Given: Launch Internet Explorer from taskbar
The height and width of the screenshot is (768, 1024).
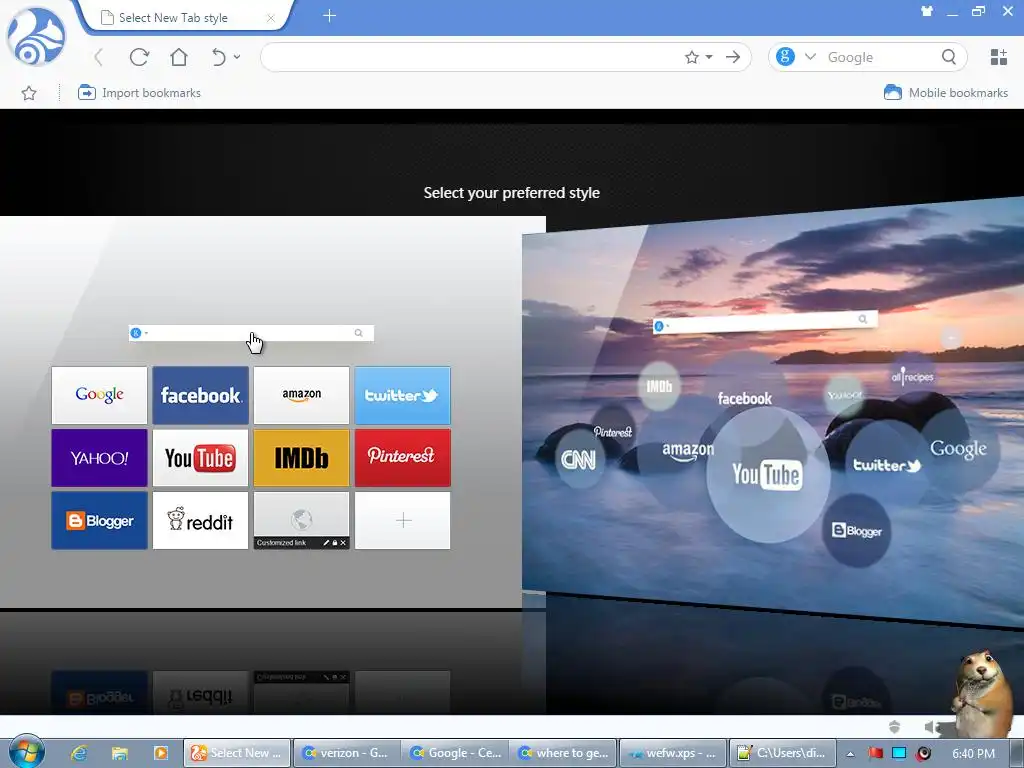Looking at the screenshot, I should (79, 753).
